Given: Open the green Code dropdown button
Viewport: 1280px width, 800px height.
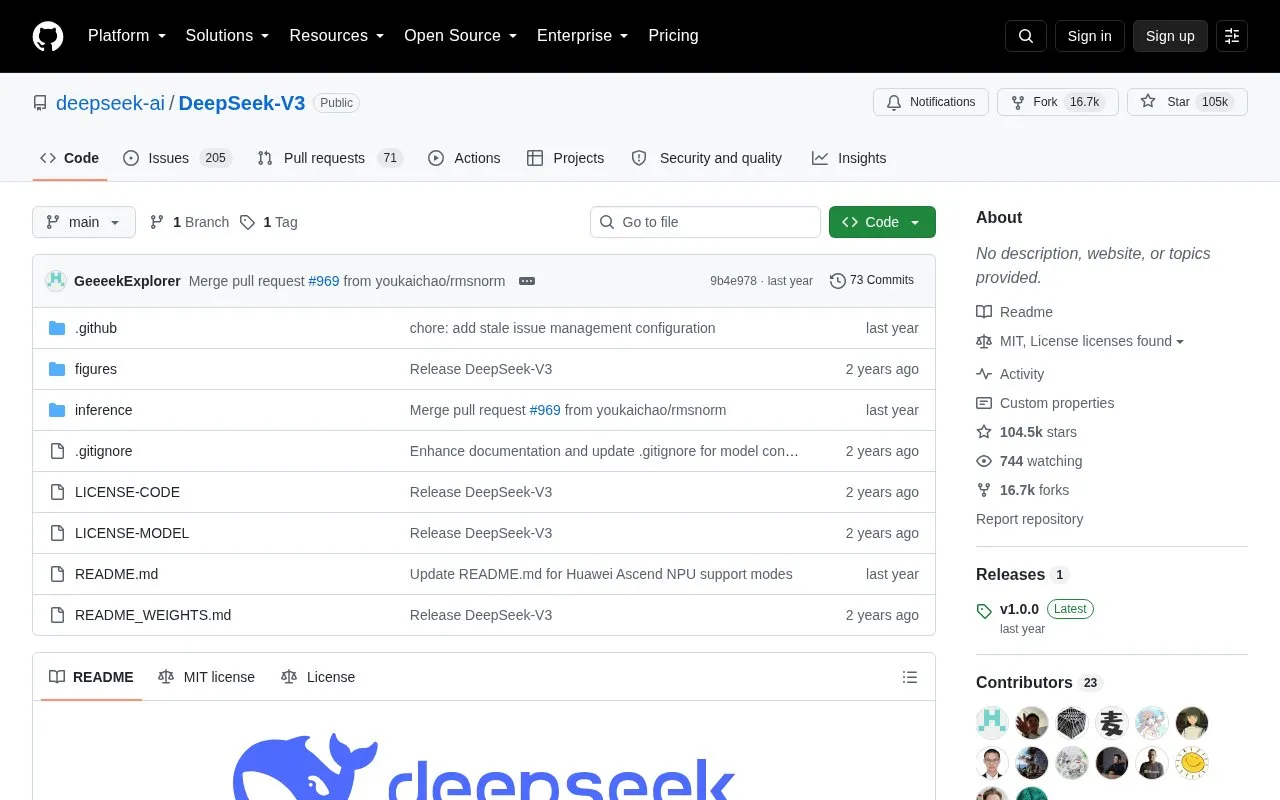Looking at the screenshot, I should click(882, 222).
